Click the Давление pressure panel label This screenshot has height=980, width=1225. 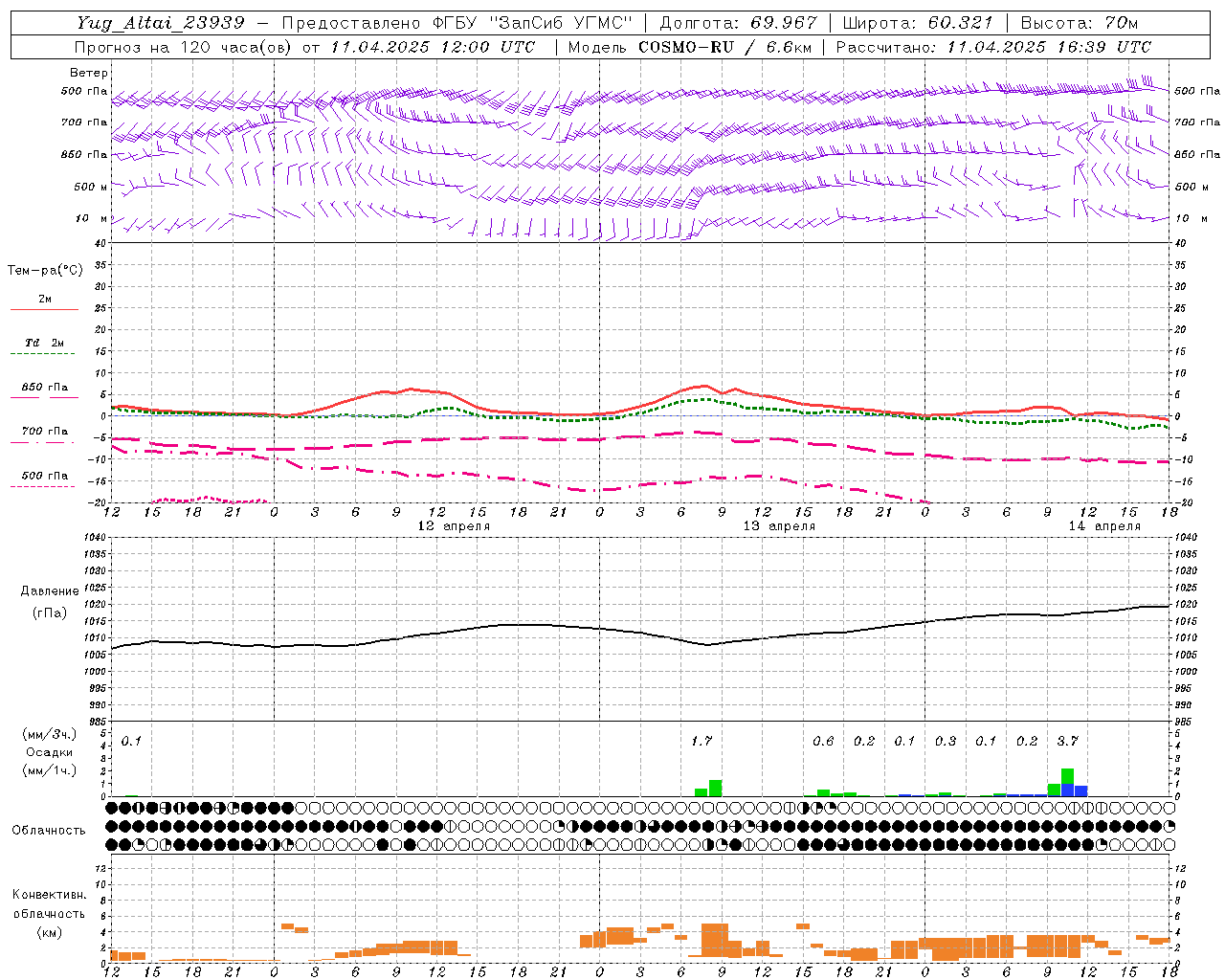[50, 591]
